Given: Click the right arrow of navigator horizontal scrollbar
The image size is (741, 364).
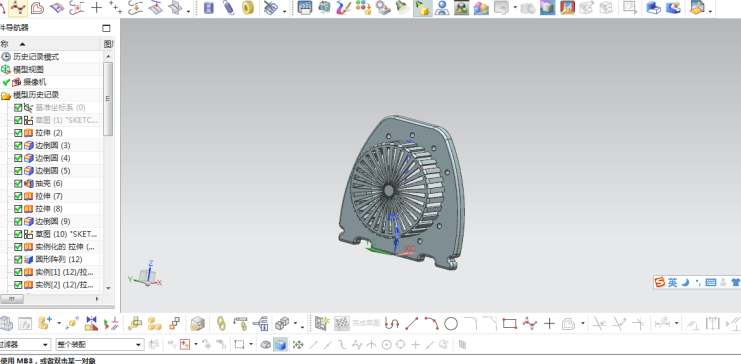Looking at the screenshot, I should pyautogui.click(x=97, y=299).
